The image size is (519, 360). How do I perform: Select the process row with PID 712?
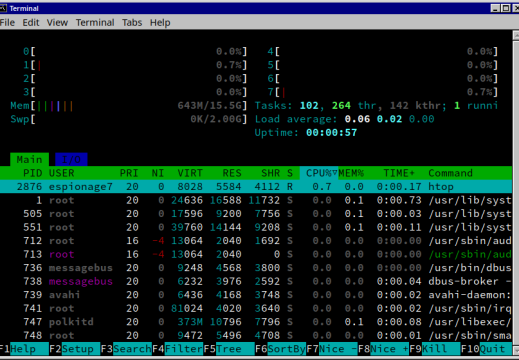(256, 241)
